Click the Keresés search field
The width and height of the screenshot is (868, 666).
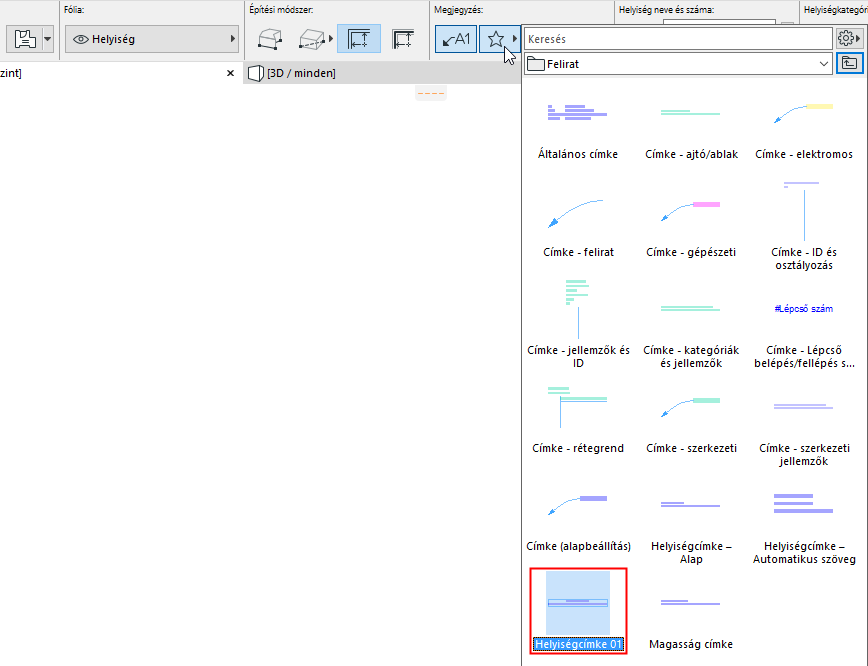pyautogui.click(x=678, y=39)
